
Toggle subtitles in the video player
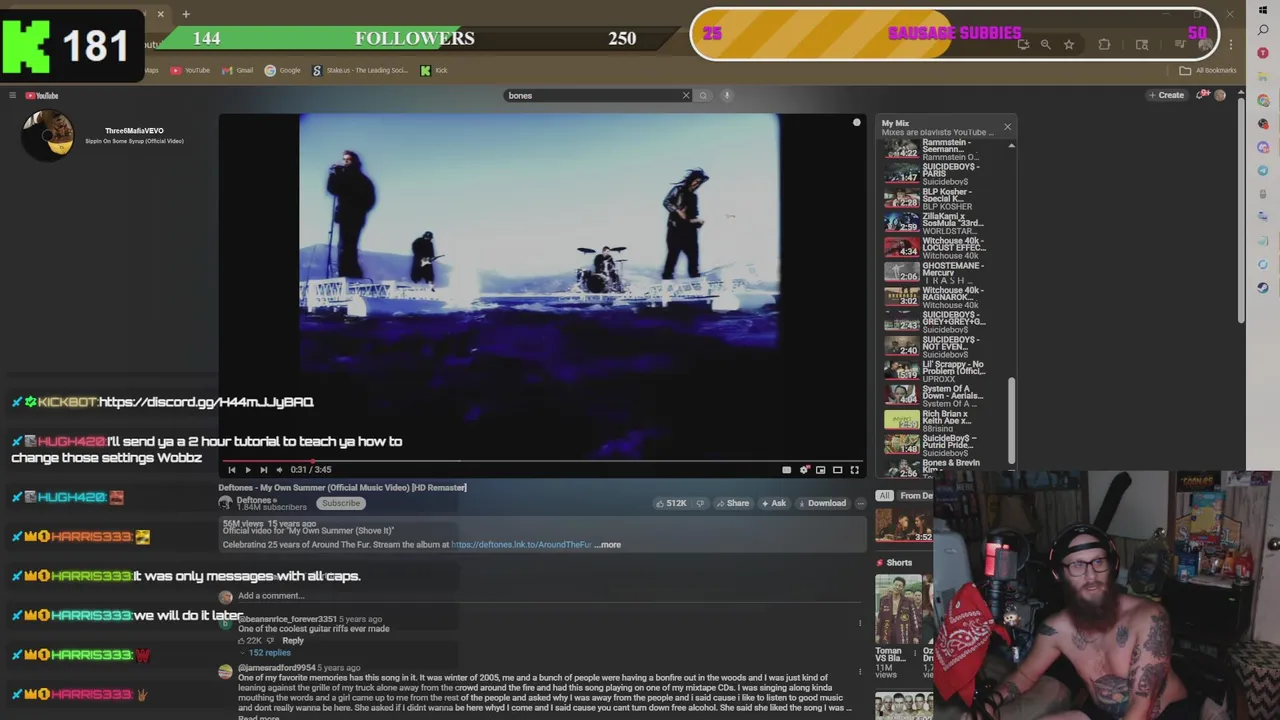click(787, 470)
